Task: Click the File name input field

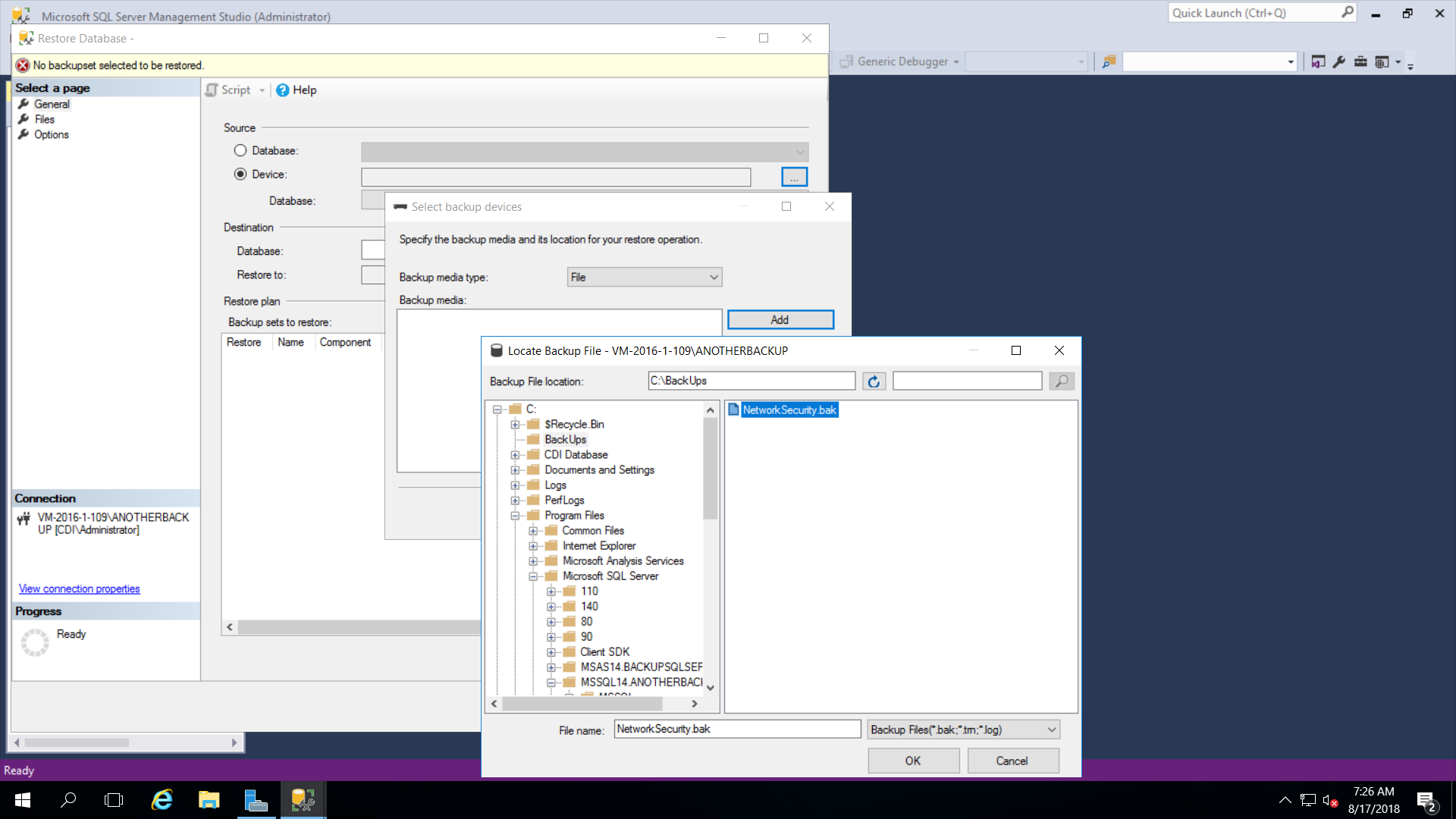Action: (x=737, y=730)
